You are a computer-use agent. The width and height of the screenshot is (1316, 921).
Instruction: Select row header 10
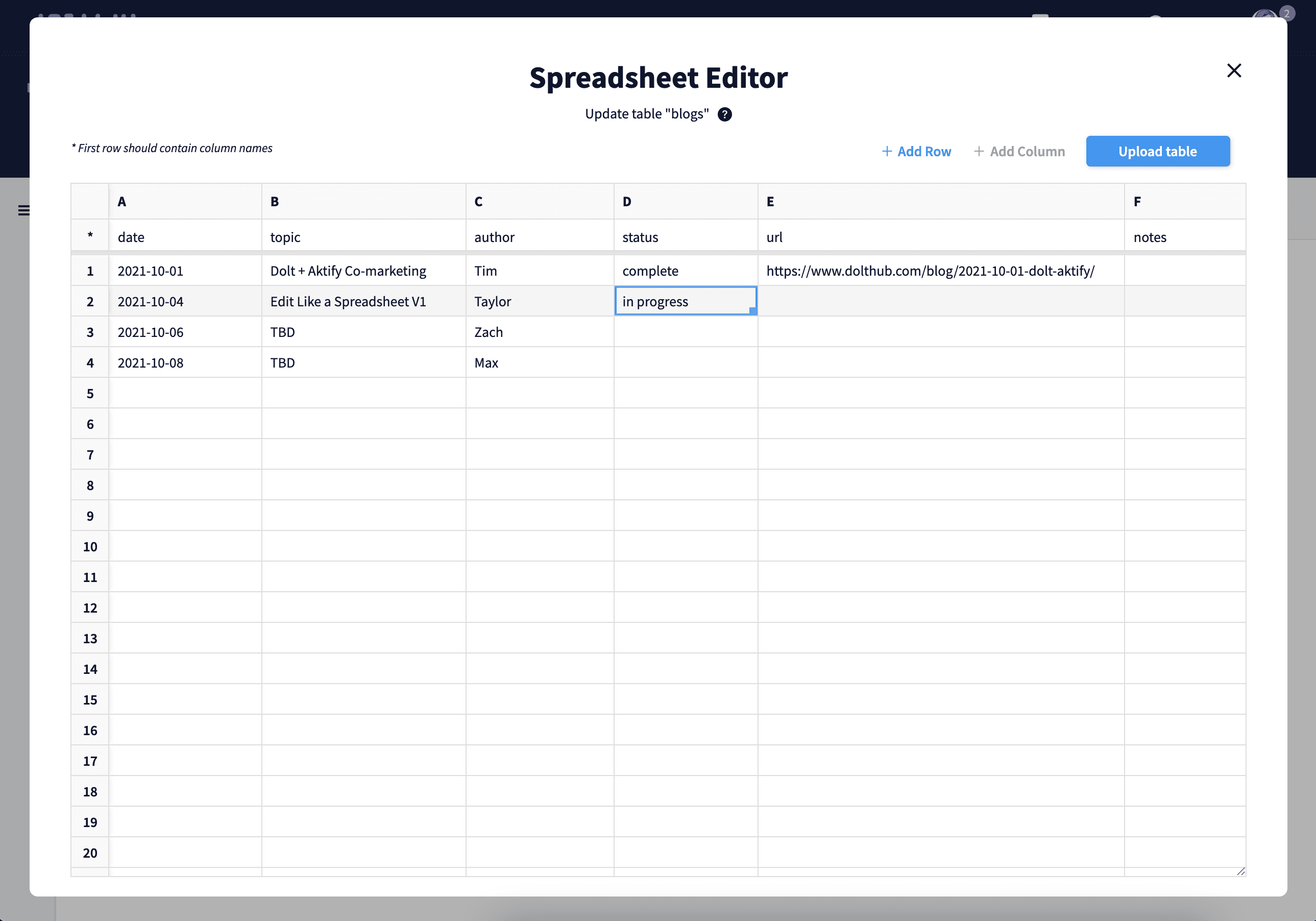pyautogui.click(x=90, y=546)
